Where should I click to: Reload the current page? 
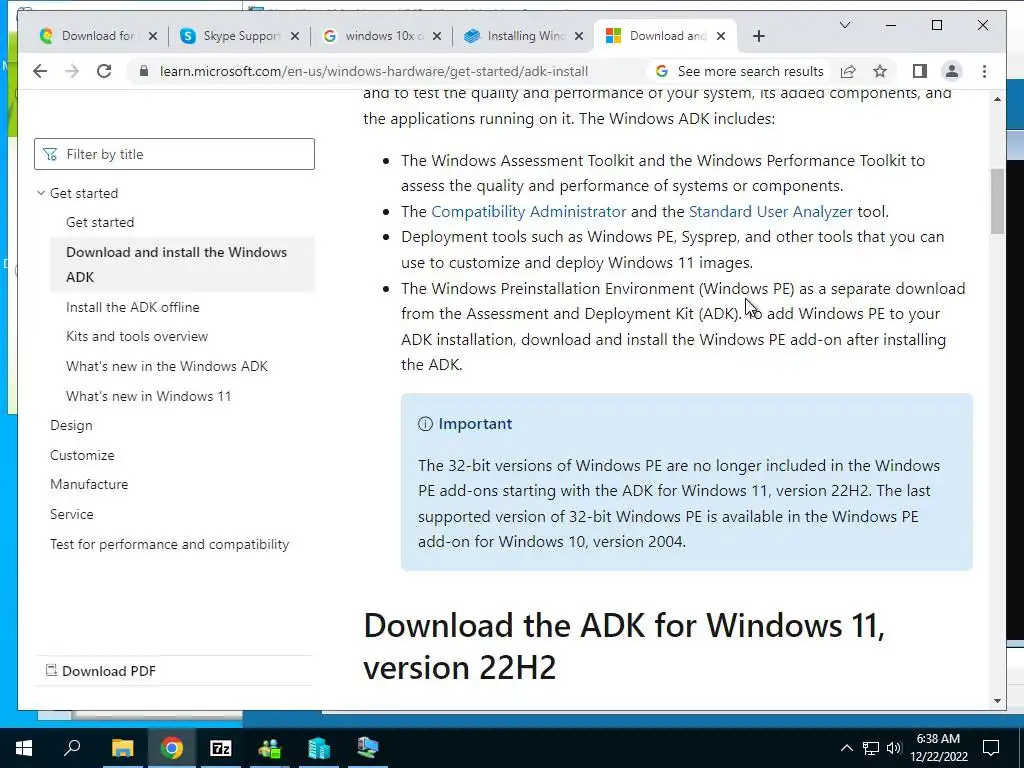(x=104, y=71)
